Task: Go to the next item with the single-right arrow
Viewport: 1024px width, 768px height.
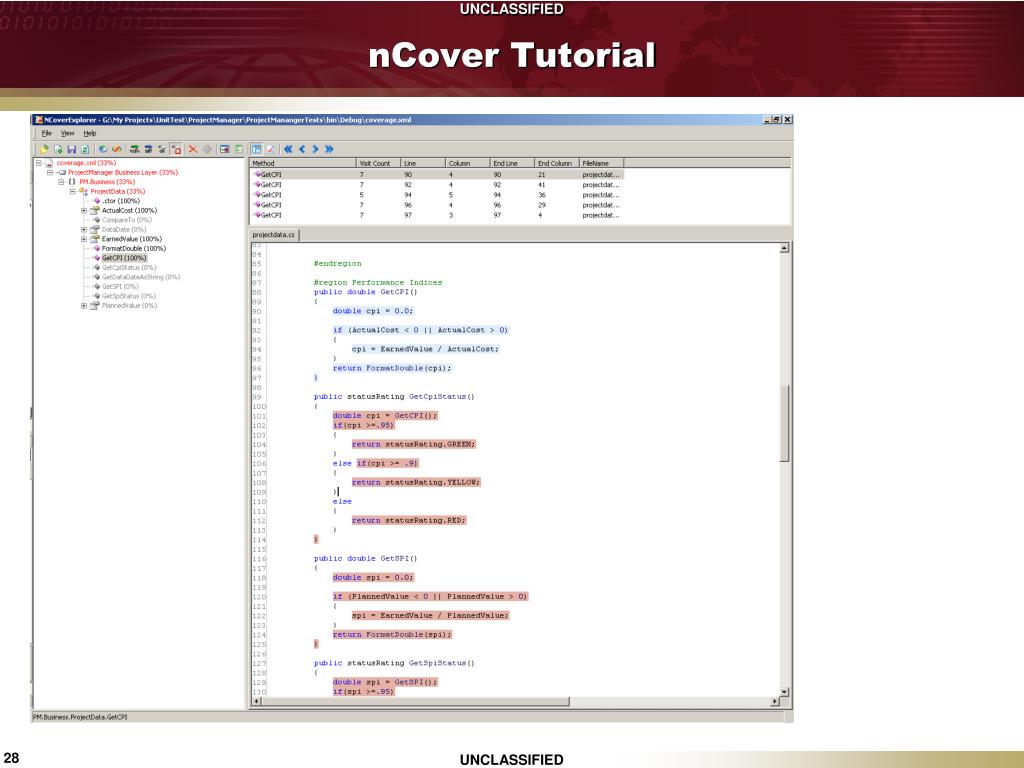Action: coord(315,150)
